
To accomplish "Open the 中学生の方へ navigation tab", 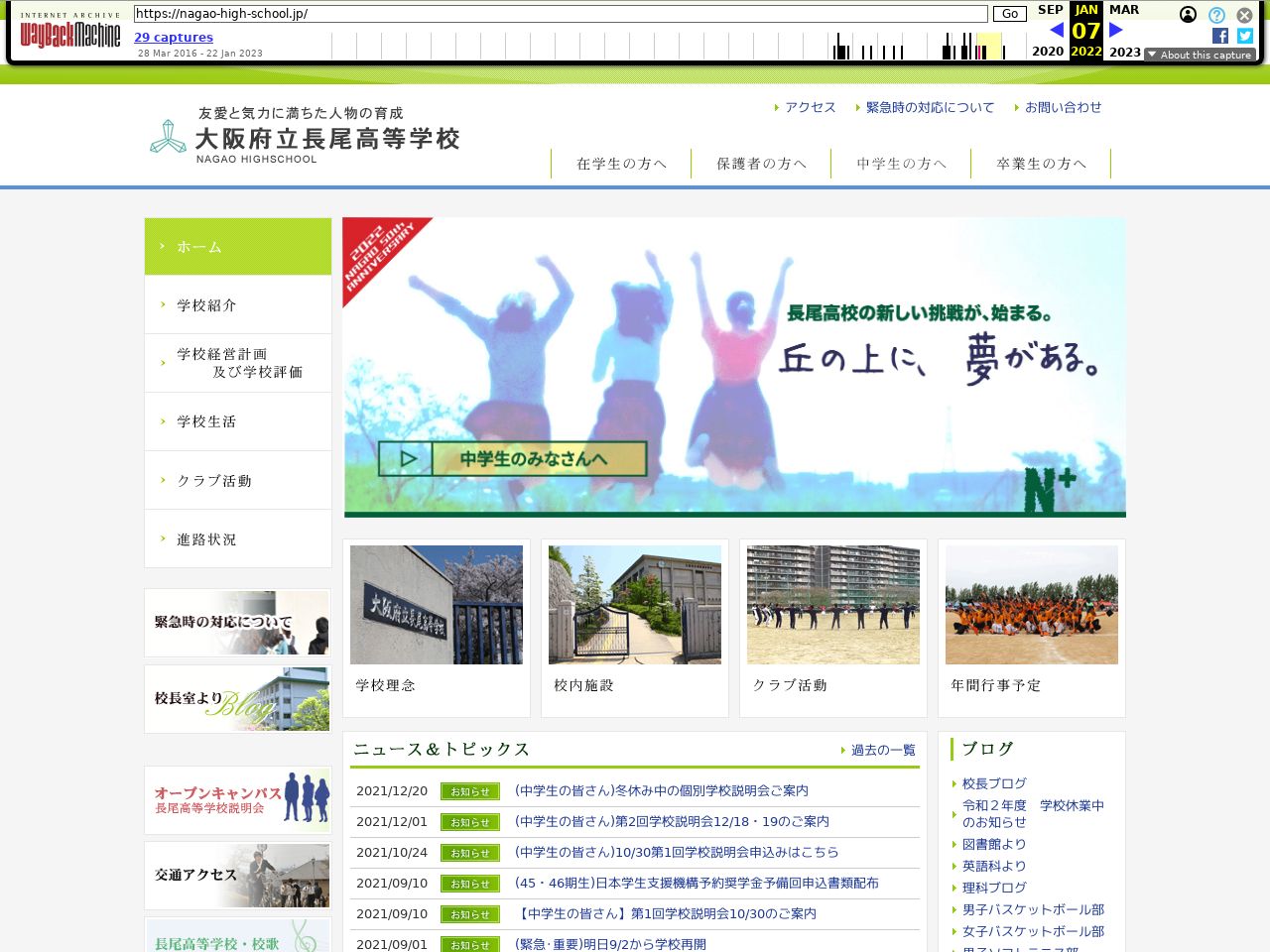I will [901, 164].
